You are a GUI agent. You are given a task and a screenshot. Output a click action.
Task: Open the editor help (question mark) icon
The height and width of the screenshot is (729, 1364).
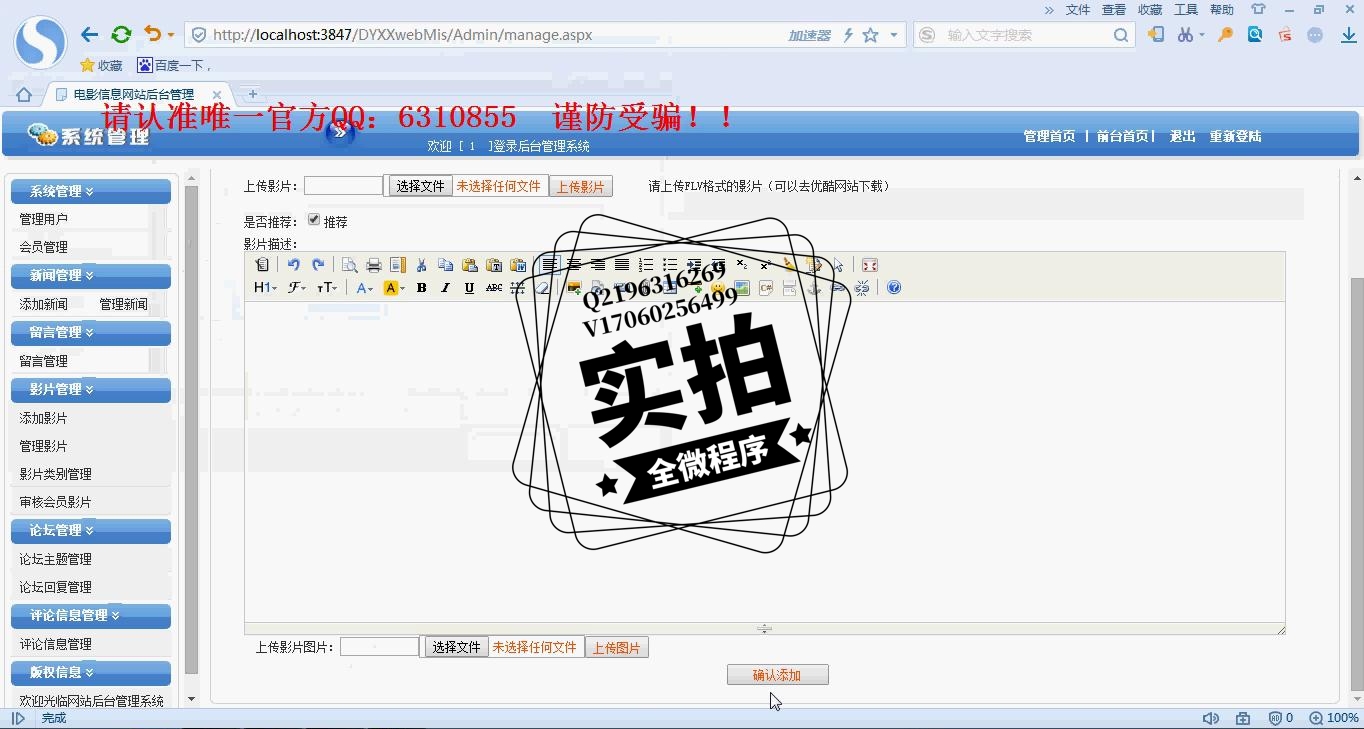pyautogui.click(x=893, y=288)
